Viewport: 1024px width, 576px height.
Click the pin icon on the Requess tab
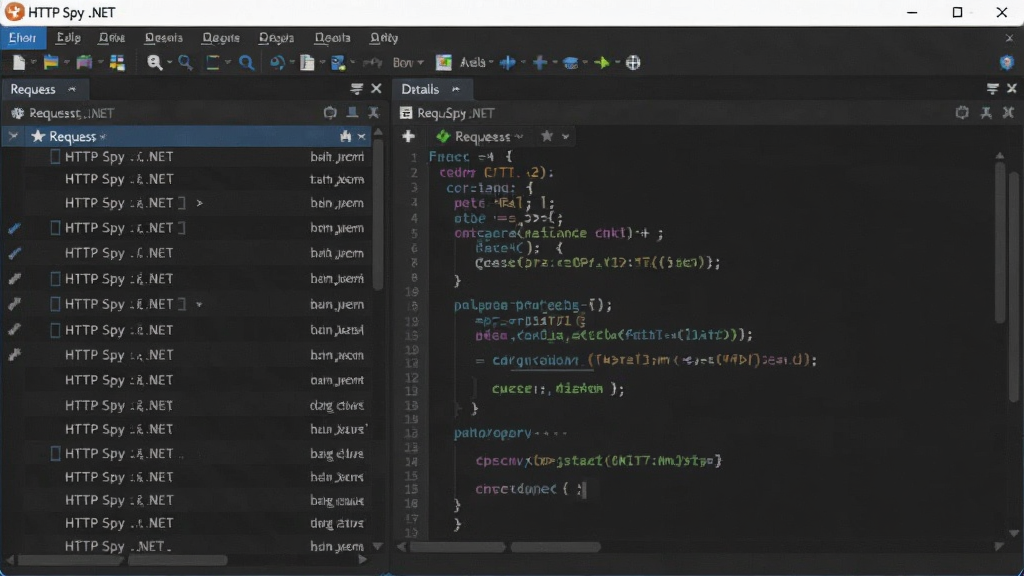point(72,89)
